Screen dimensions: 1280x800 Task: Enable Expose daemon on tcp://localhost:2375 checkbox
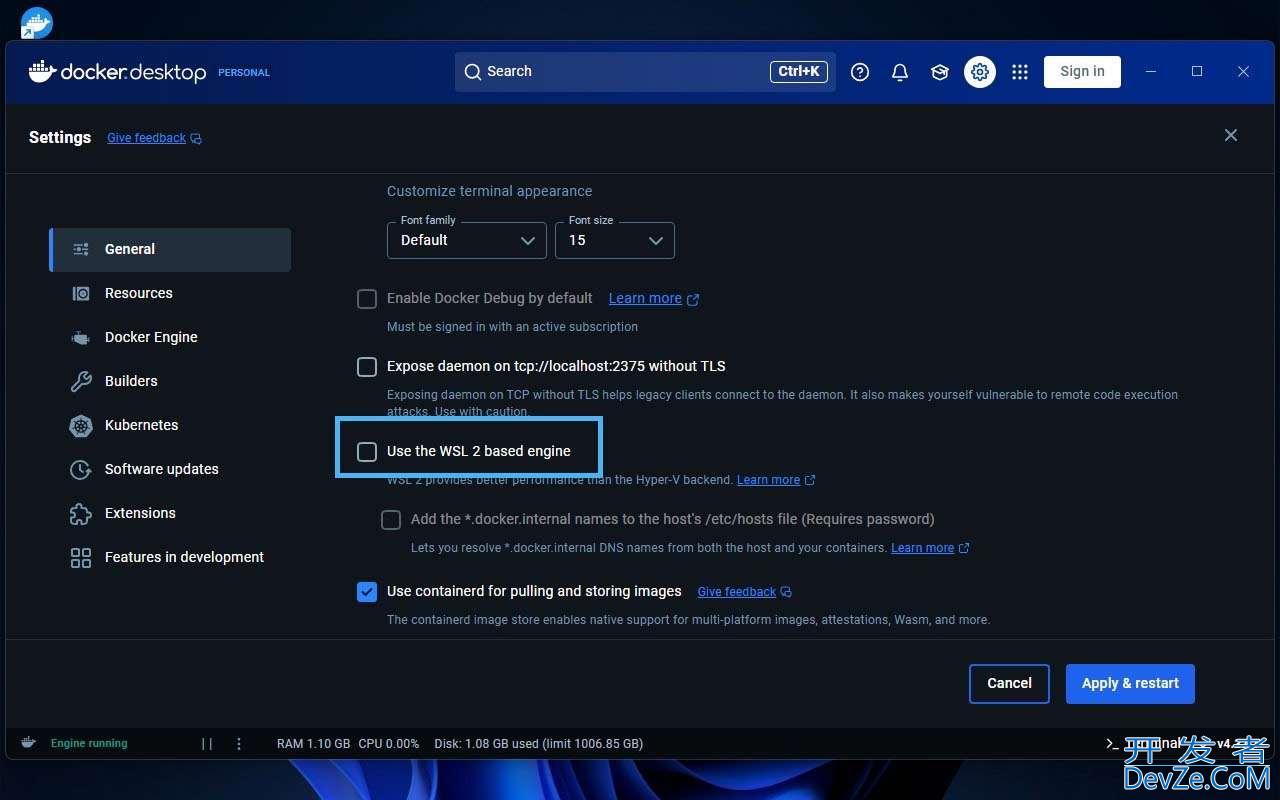[367, 367]
